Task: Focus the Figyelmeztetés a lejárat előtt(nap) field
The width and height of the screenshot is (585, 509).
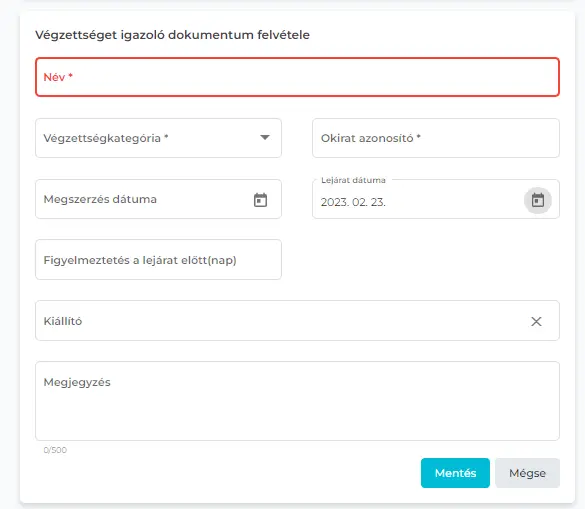Action: 158,260
